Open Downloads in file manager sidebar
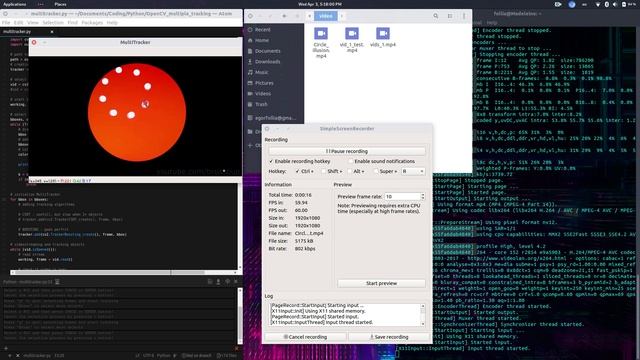The image size is (640, 360). (x=264, y=62)
